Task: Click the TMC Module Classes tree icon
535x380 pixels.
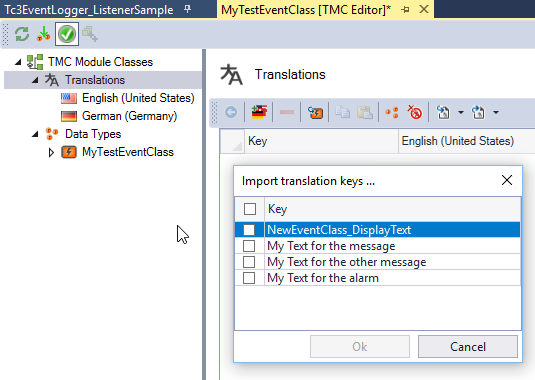Action: pos(35,62)
